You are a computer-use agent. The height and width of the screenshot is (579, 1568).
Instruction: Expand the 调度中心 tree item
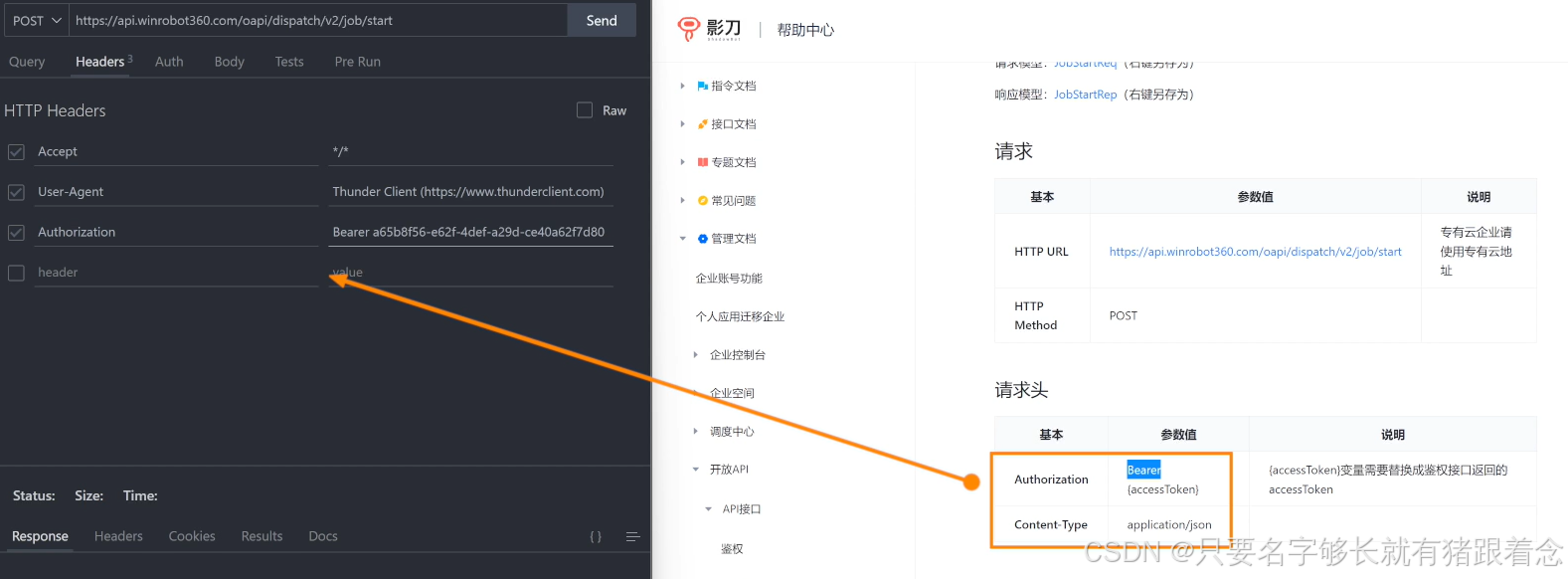695,432
